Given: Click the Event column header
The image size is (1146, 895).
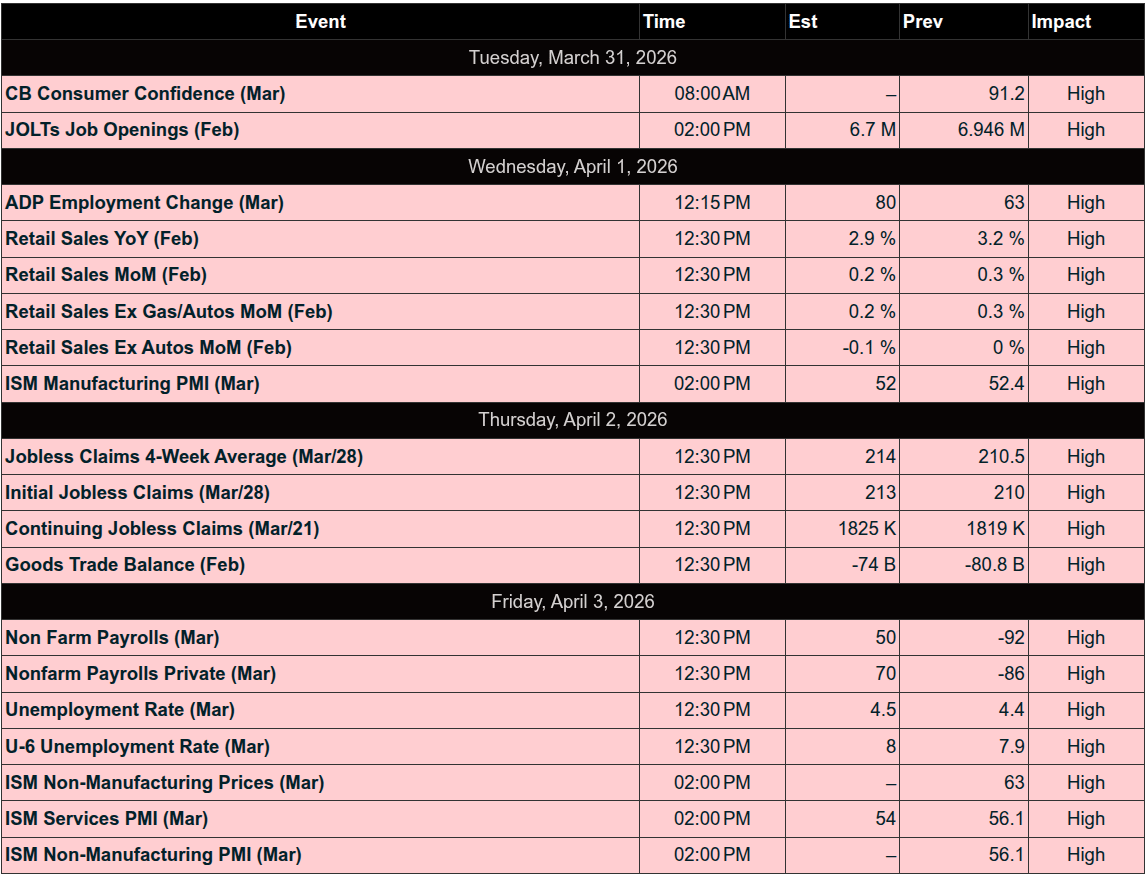Looking at the screenshot, I should tap(320, 21).
